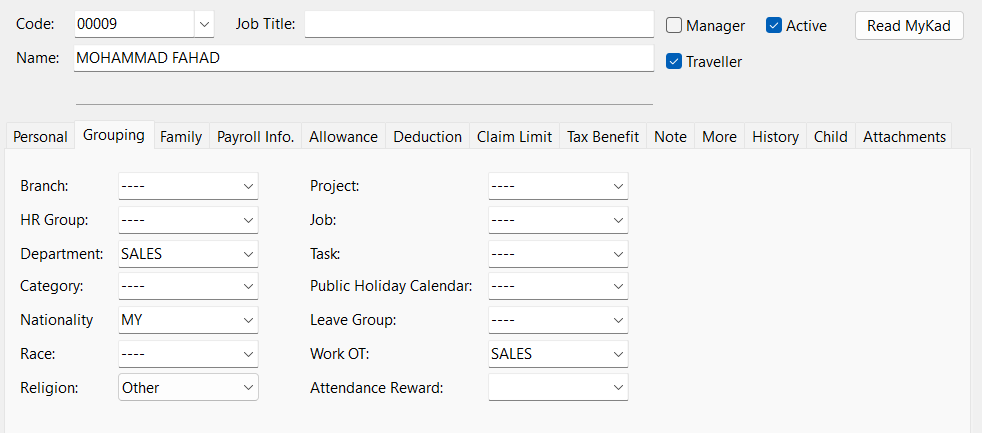The width and height of the screenshot is (983, 433).
Task: Open the Branch dropdown
Action: click(247, 186)
